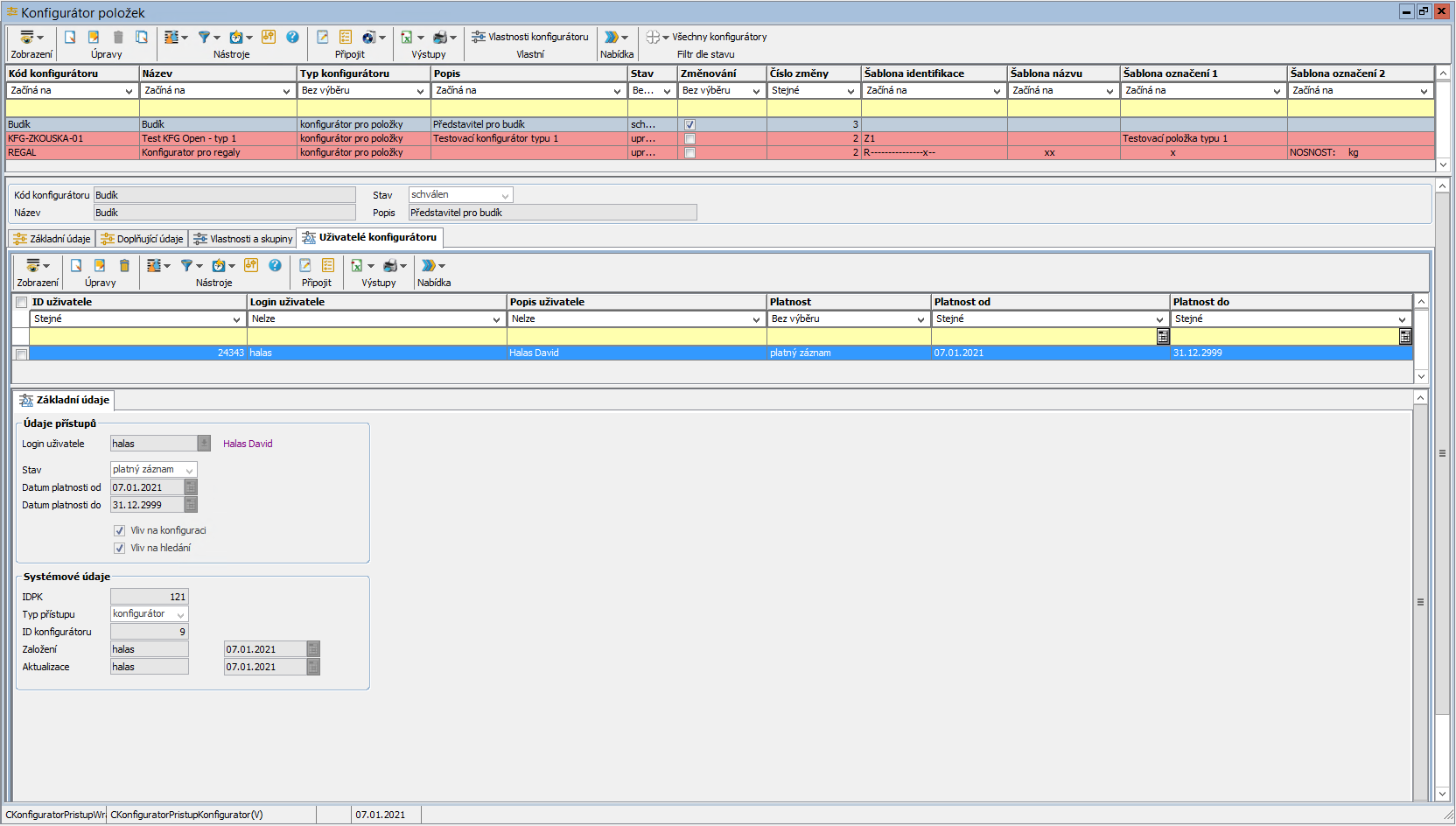1456x826 pixels.
Task: Select the REGAL configurator row
Action: pos(70,152)
